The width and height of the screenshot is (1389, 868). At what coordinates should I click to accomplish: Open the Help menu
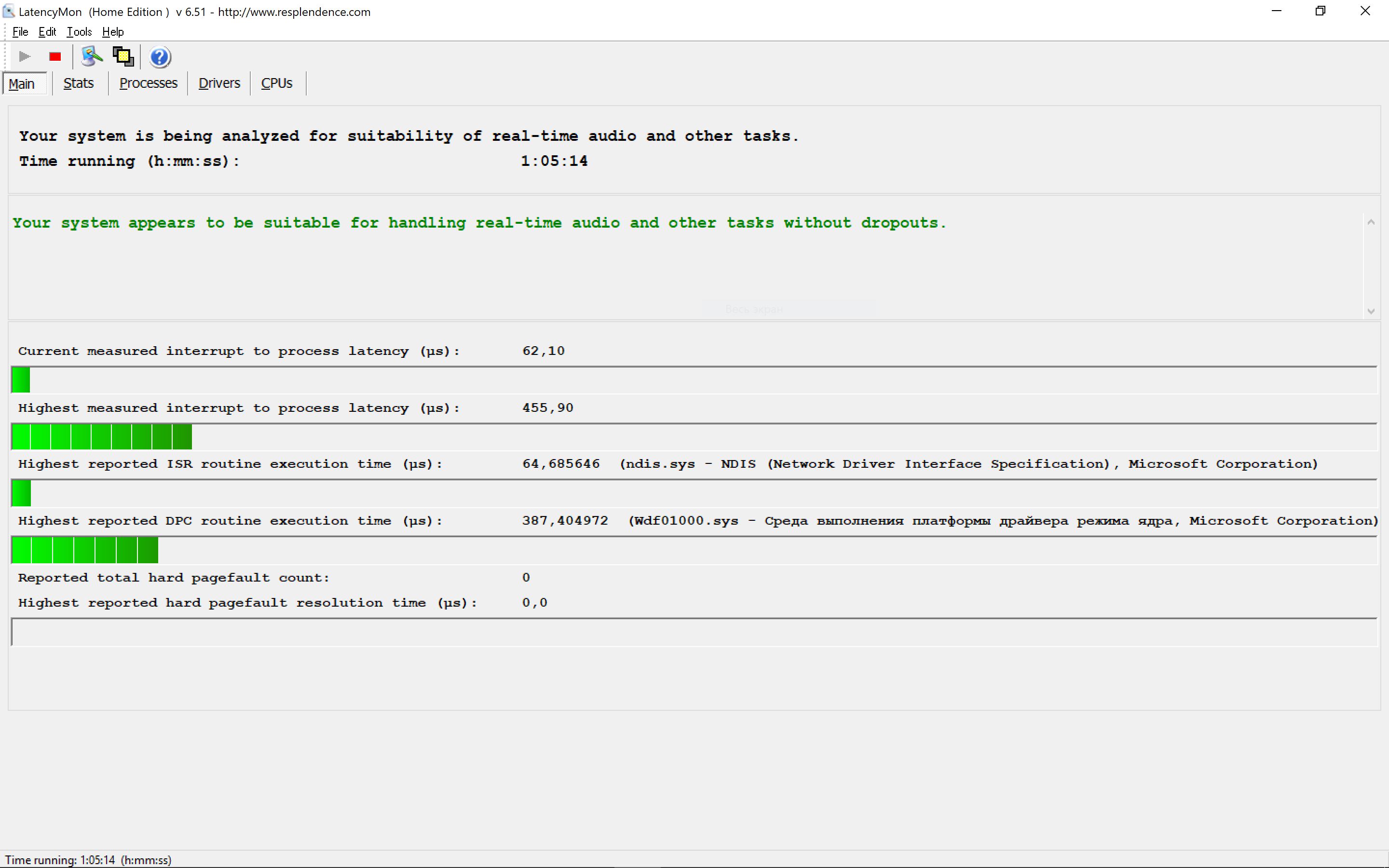click(x=112, y=31)
